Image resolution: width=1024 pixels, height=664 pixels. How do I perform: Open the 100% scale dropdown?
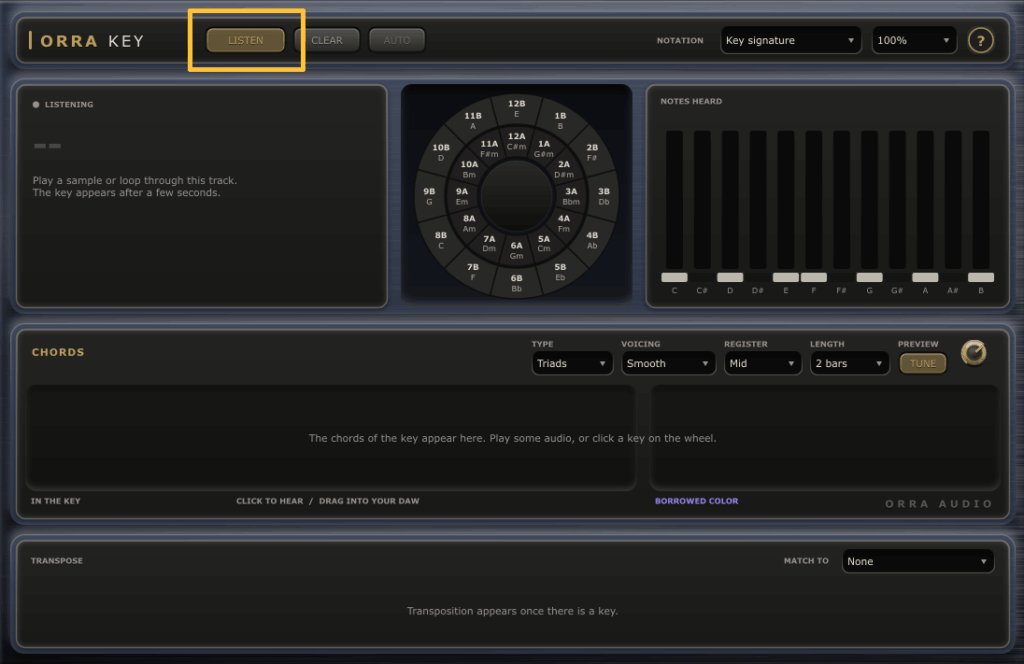click(914, 40)
